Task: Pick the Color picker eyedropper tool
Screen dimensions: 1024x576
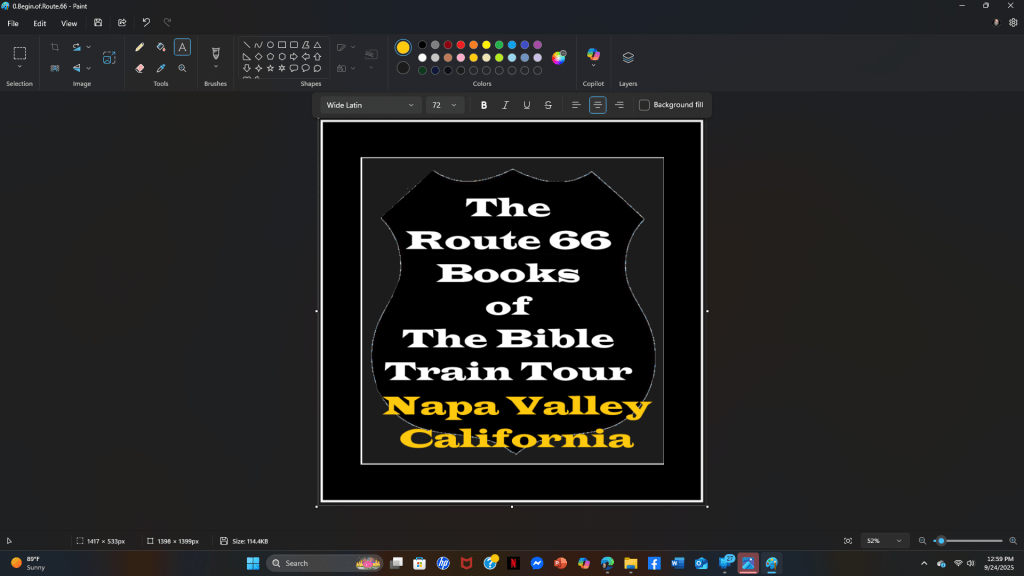Action: coord(161,68)
